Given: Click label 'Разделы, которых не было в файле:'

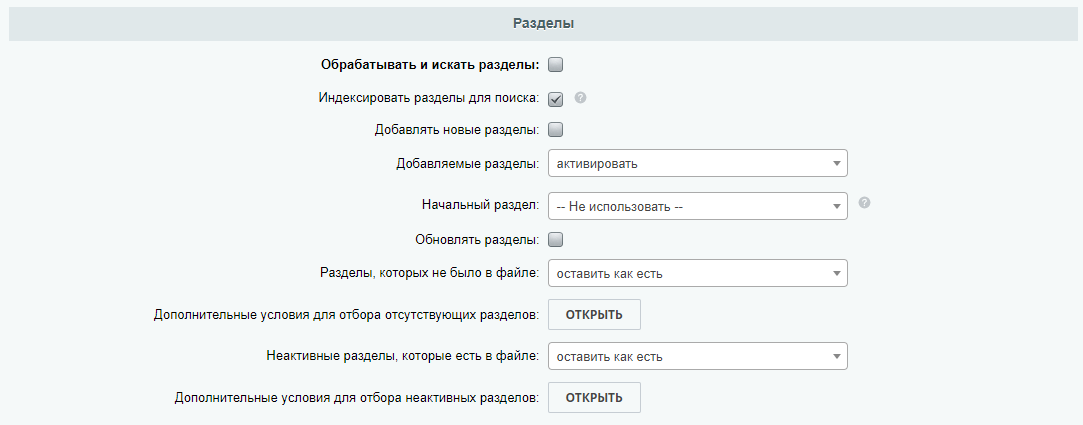Looking at the screenshot, I should [430, 273].
